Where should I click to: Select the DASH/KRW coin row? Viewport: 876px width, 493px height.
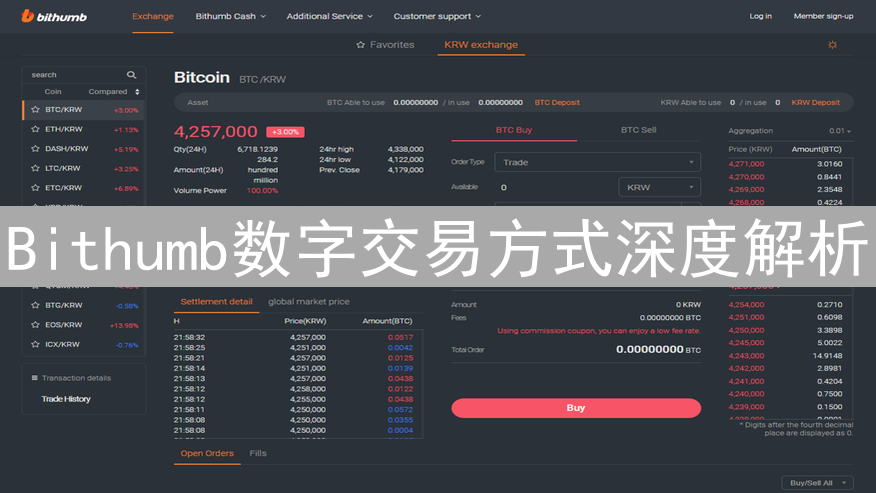click(84, 149)
